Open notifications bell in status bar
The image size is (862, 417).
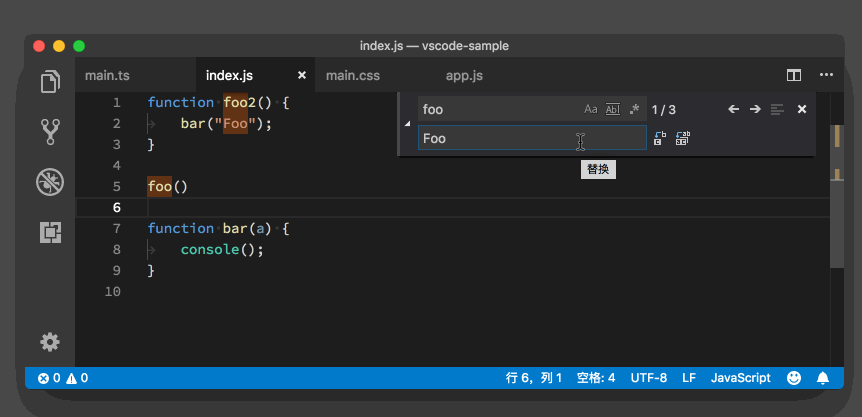point(823,378)
